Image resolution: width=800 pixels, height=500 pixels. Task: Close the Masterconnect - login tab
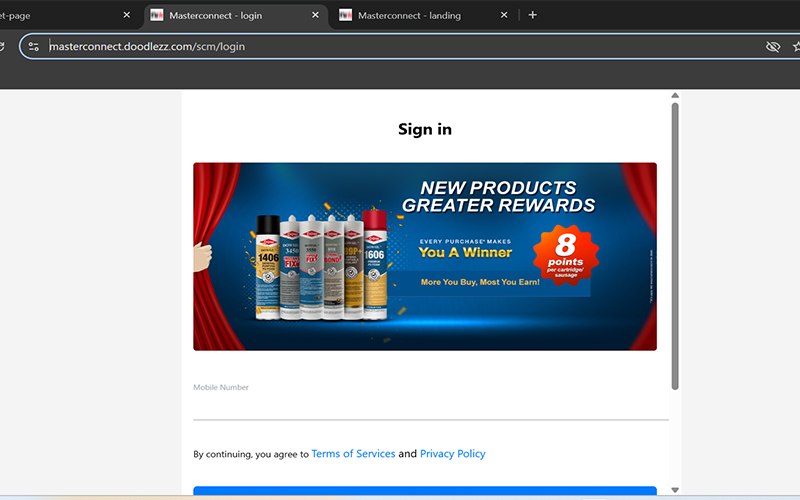click(315, 15)
